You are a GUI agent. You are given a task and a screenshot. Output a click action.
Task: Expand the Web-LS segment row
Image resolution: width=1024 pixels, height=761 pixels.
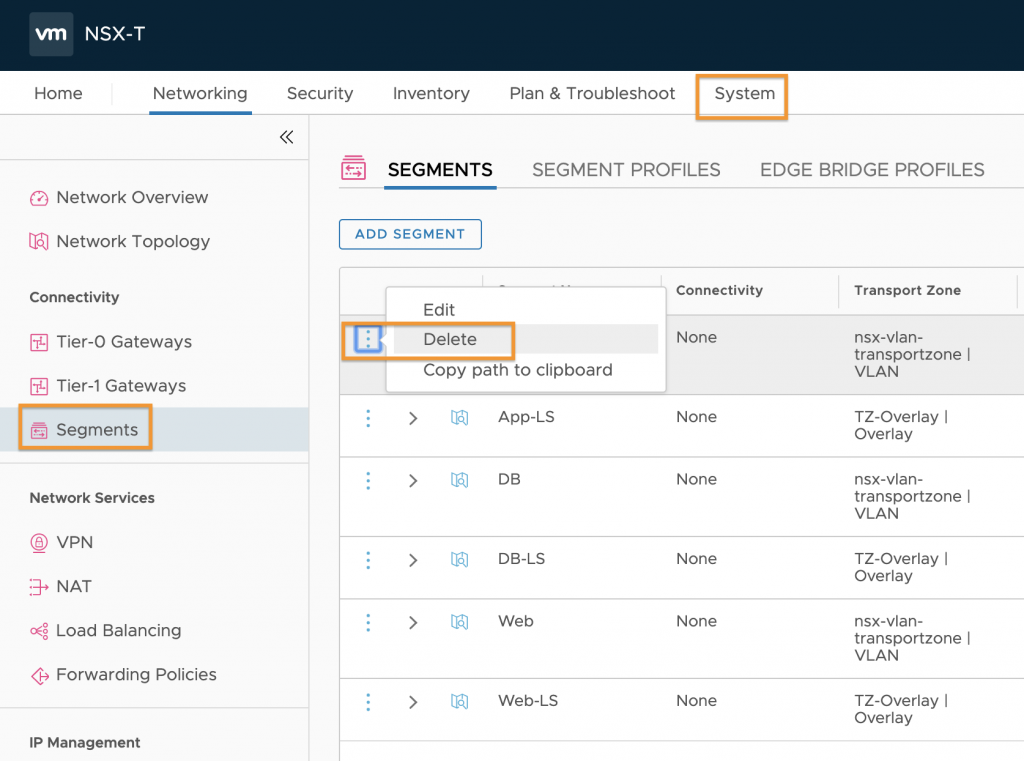[413, 702]
